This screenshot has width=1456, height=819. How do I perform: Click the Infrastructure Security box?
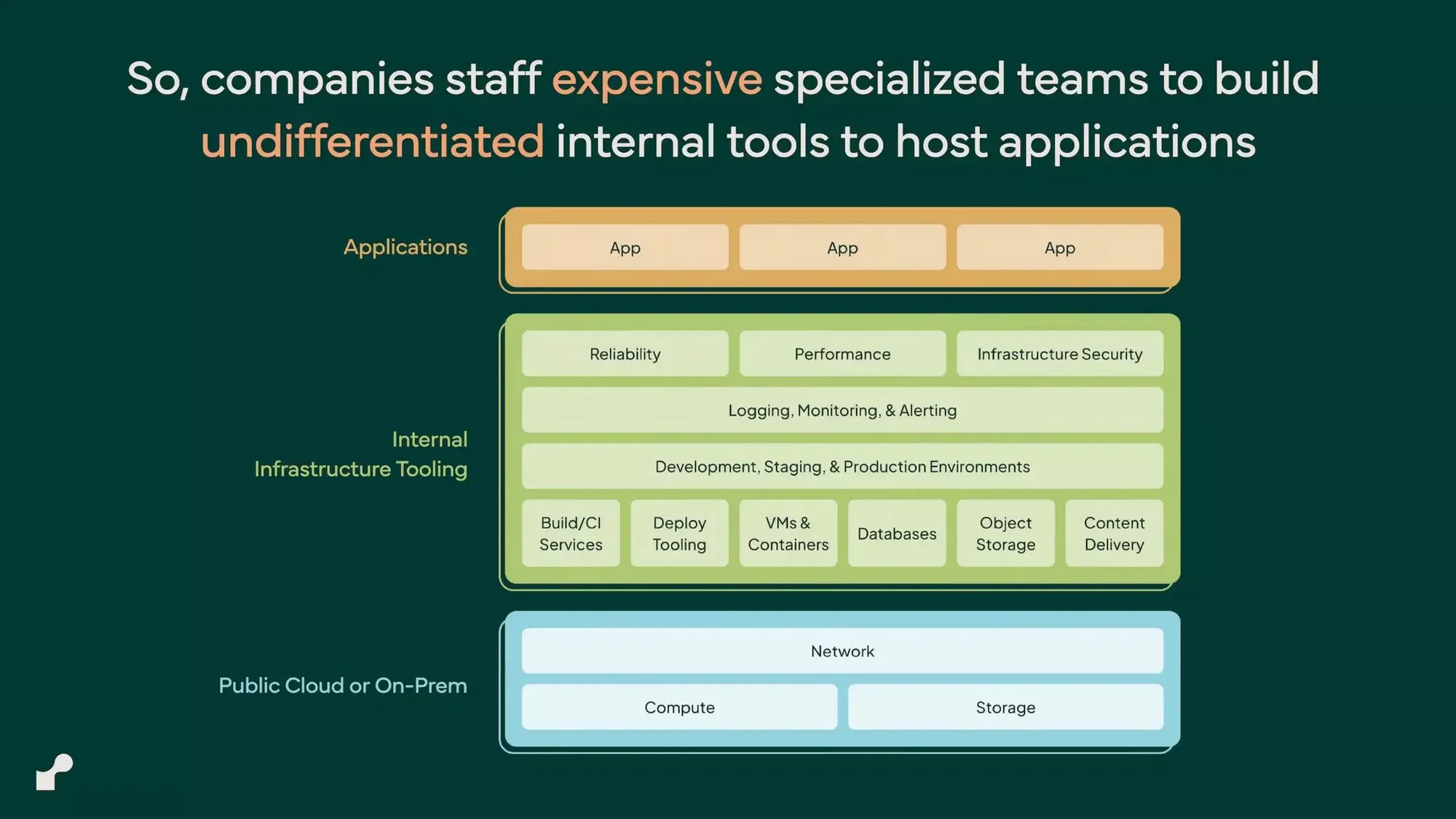(1059, 353)
